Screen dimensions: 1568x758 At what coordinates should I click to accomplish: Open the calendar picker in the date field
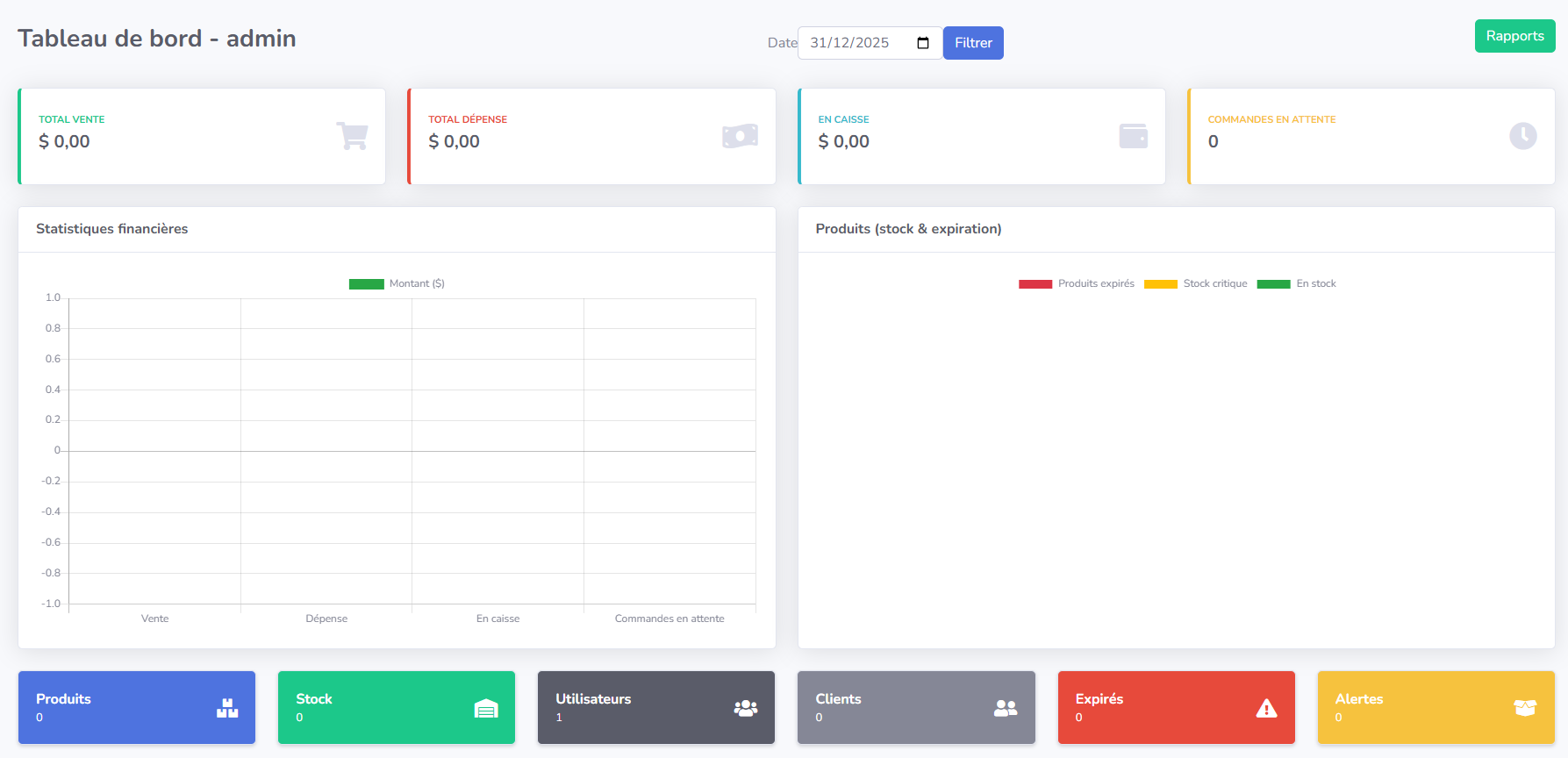(923, 43)
